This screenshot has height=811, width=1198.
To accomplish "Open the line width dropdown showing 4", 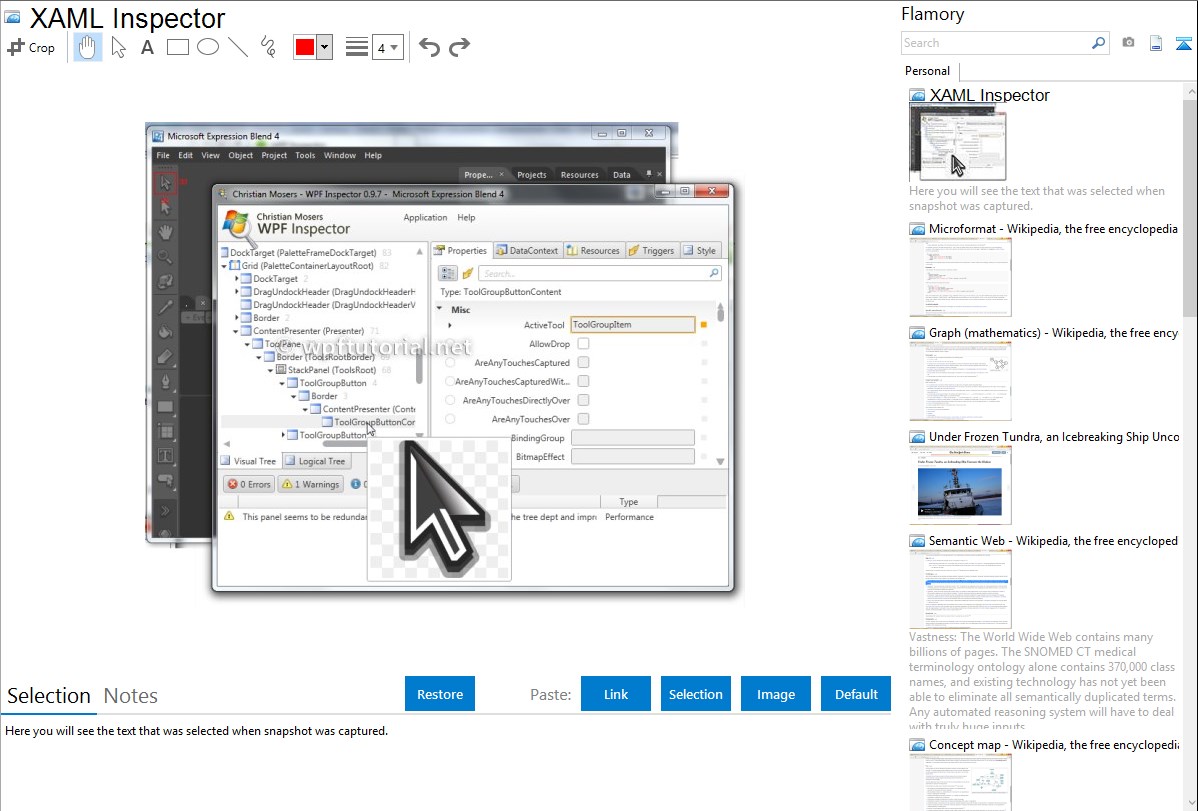I will (x=387, y=47).
